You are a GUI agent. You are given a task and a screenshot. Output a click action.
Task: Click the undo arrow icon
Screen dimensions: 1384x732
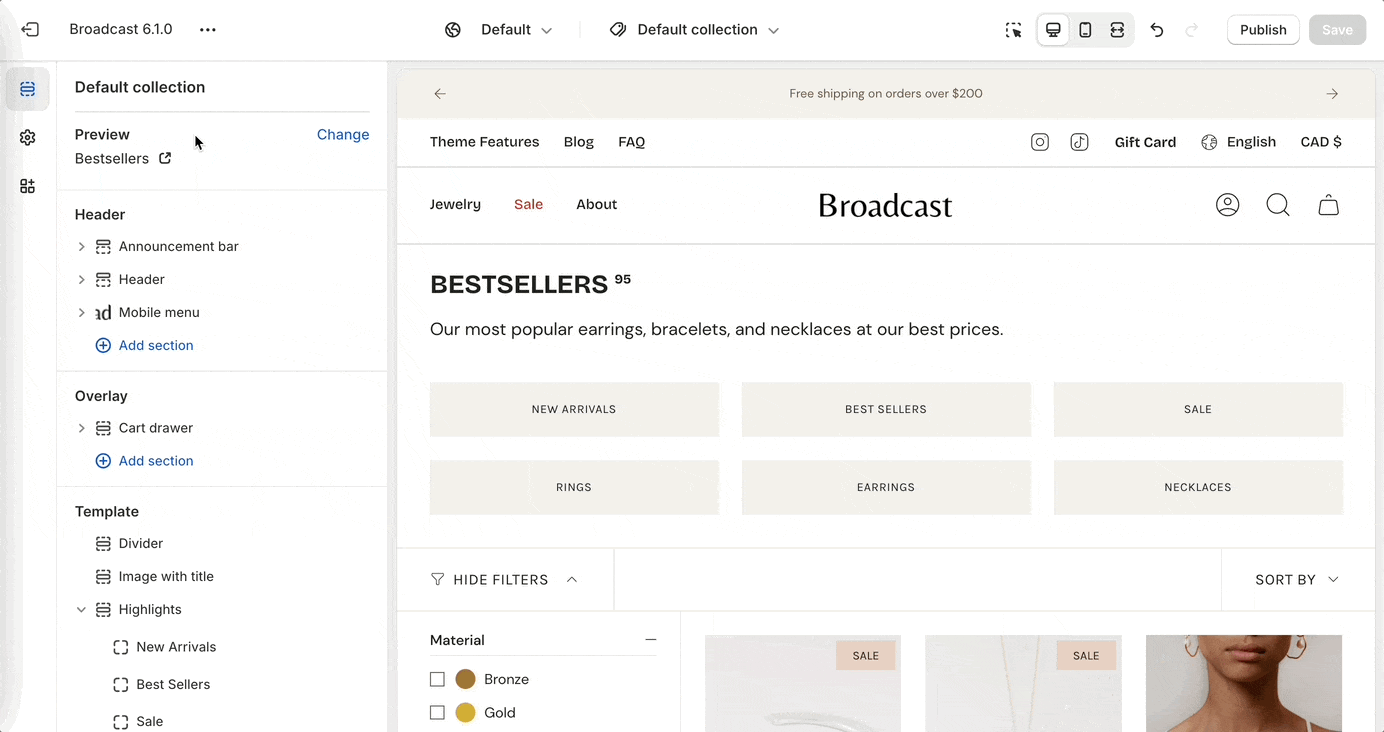tap(1157, 30)
